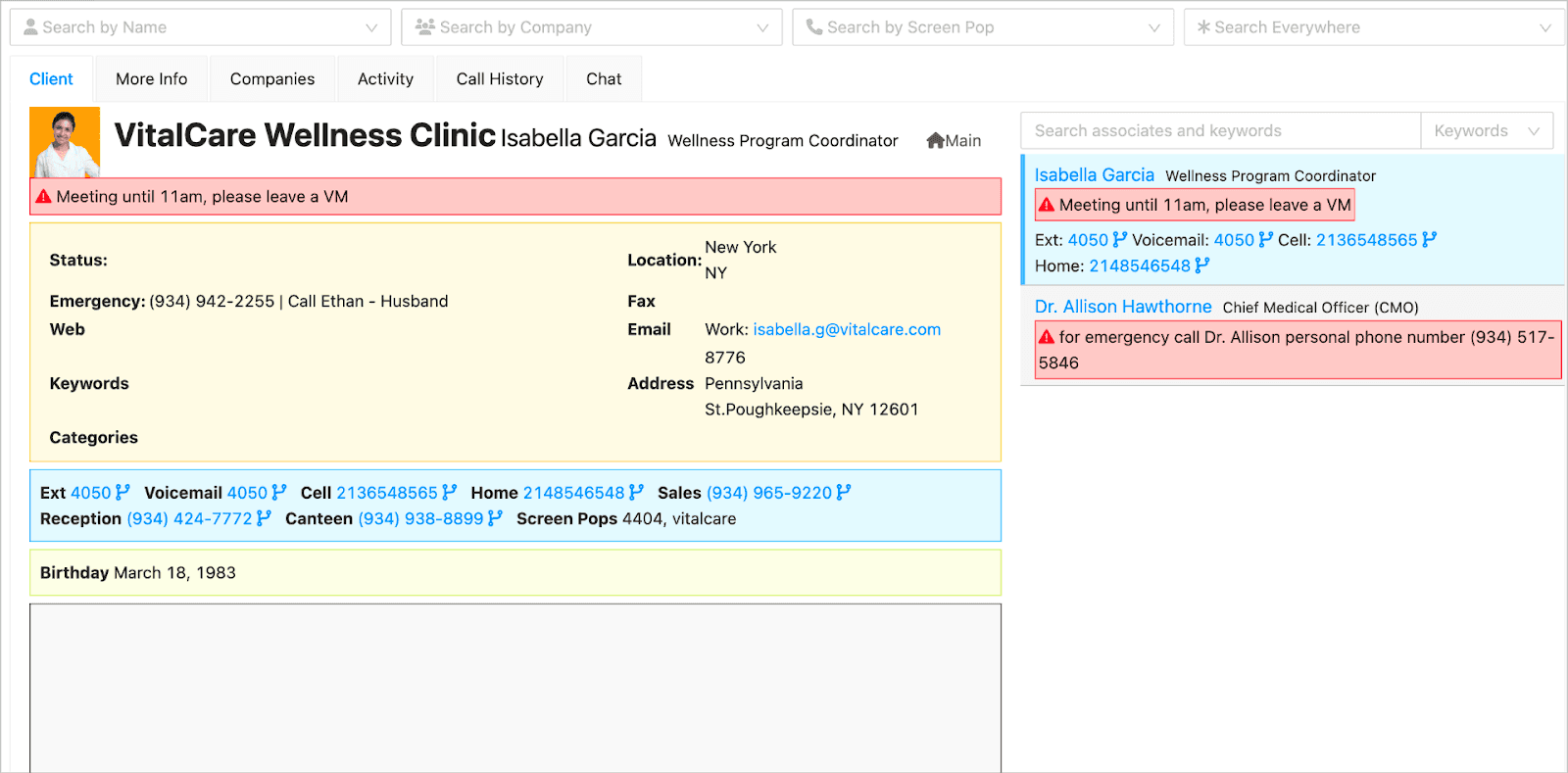Open Isabella Garcia in the associates list
The height and width of the screenshot is (773, 1568).
click(x=1095, y=174)
